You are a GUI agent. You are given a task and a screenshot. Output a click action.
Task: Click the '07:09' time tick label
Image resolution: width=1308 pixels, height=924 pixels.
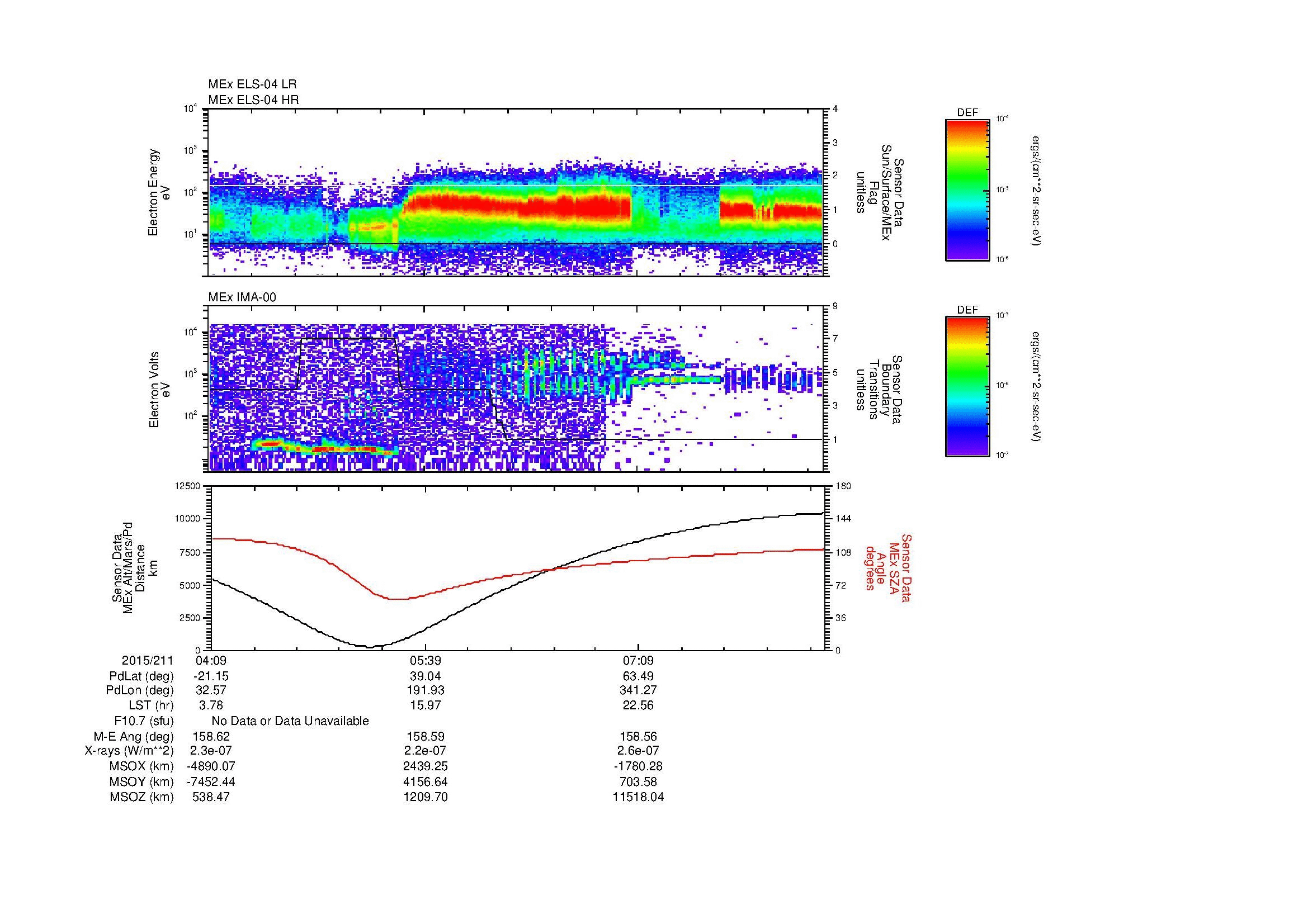[638, 660]
